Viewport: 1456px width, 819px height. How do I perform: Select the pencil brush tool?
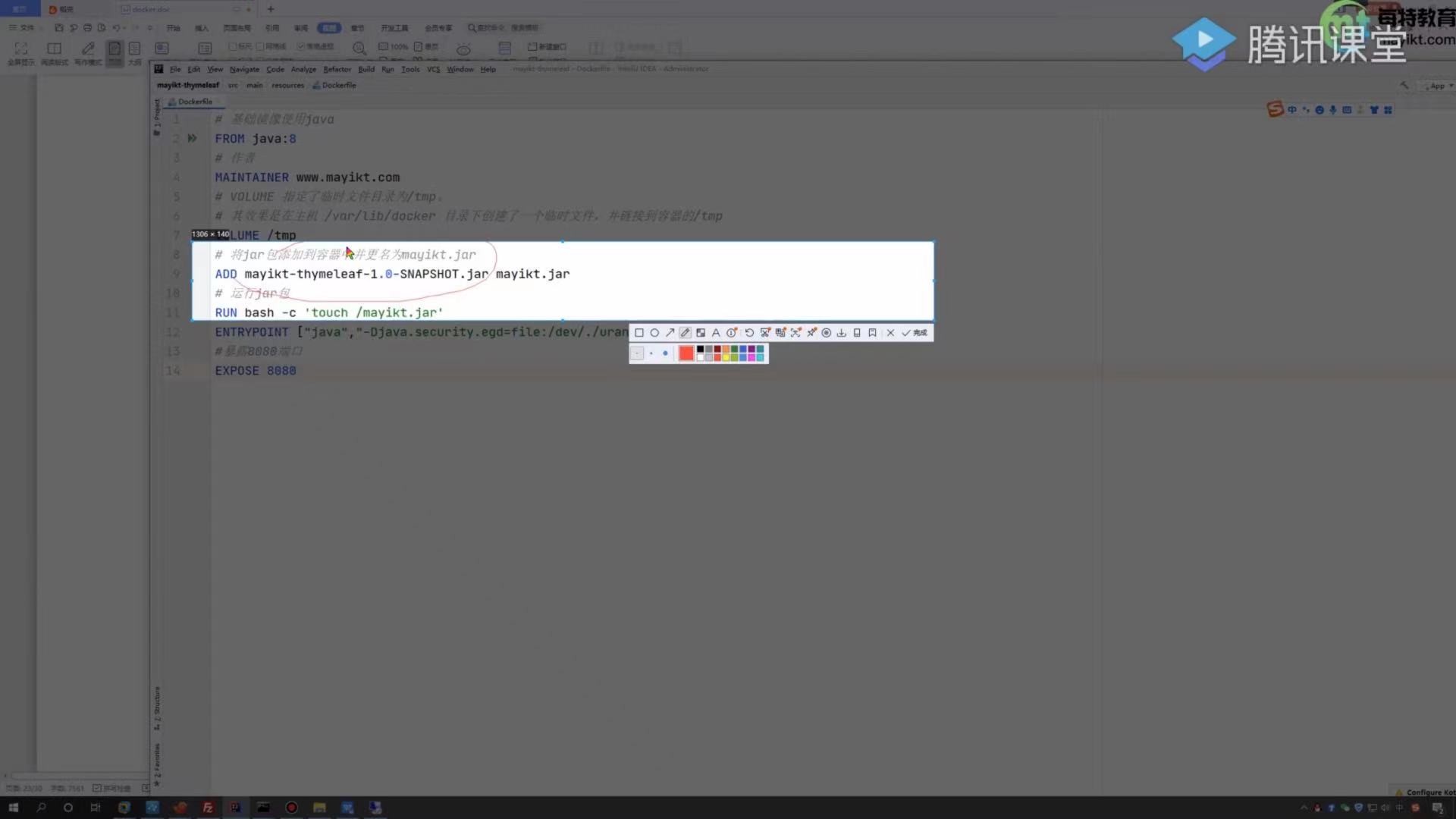(686, 333)
